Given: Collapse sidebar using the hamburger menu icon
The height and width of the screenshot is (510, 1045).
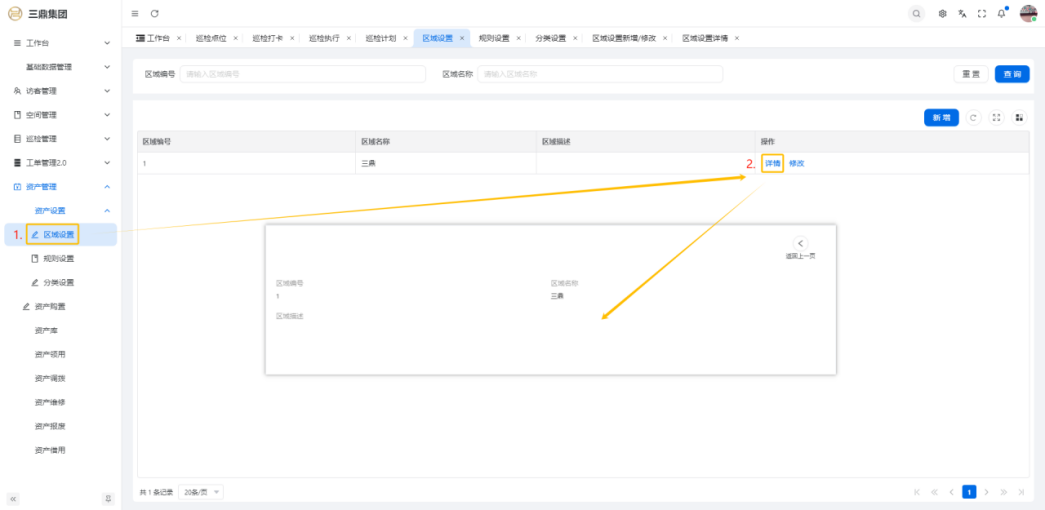Looking at the screenshot, I should click(135, 13).
